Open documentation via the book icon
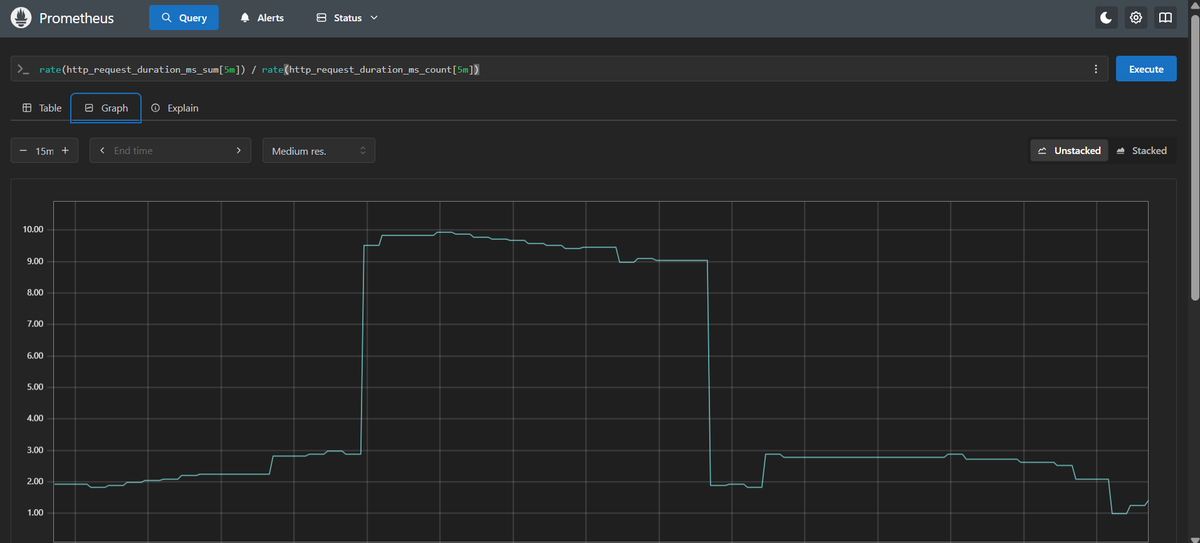The image size is (1200, 543). click(x=1164, y=18)
